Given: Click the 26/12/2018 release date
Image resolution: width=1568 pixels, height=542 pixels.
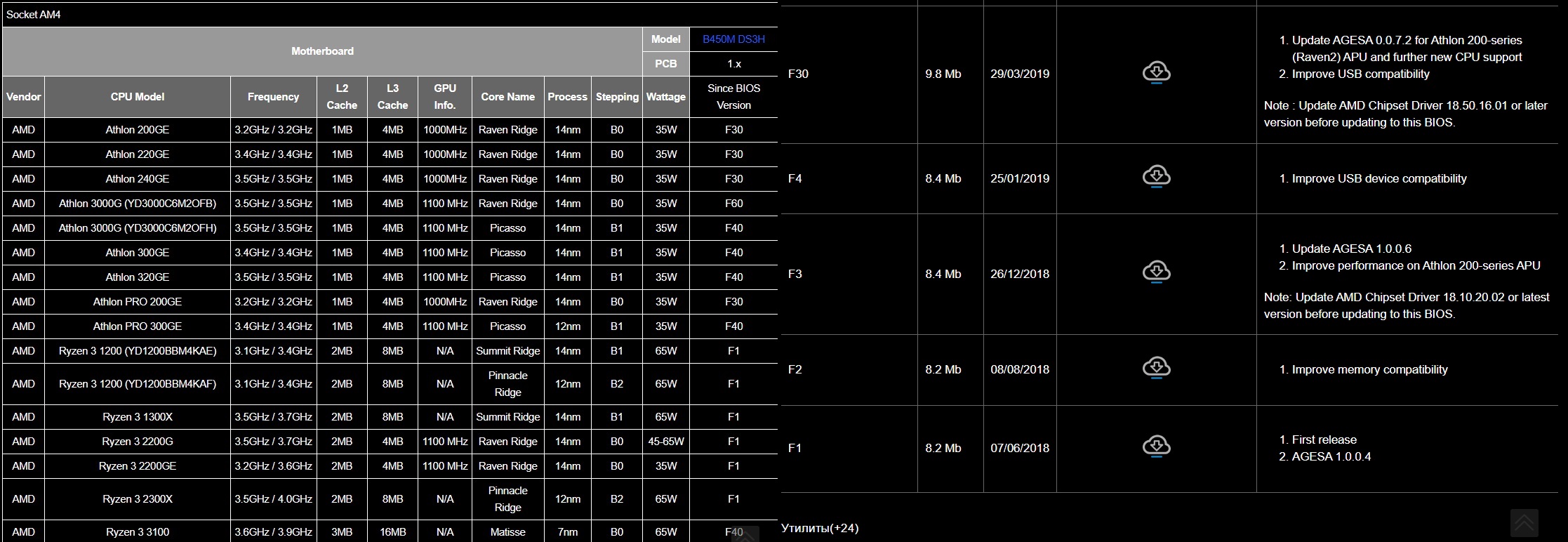Looking at the screenshot, I should click(1020, 274).
